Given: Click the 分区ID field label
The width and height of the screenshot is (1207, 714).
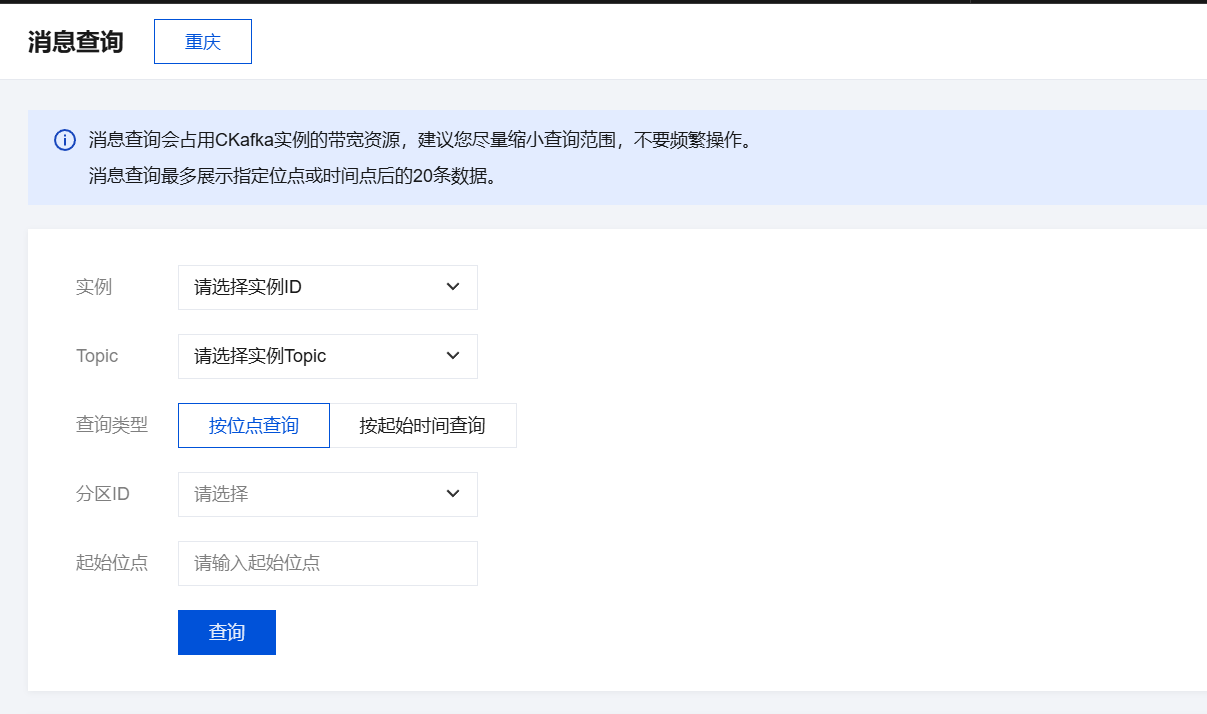Looking at the screenshot, I should [103, 494].
